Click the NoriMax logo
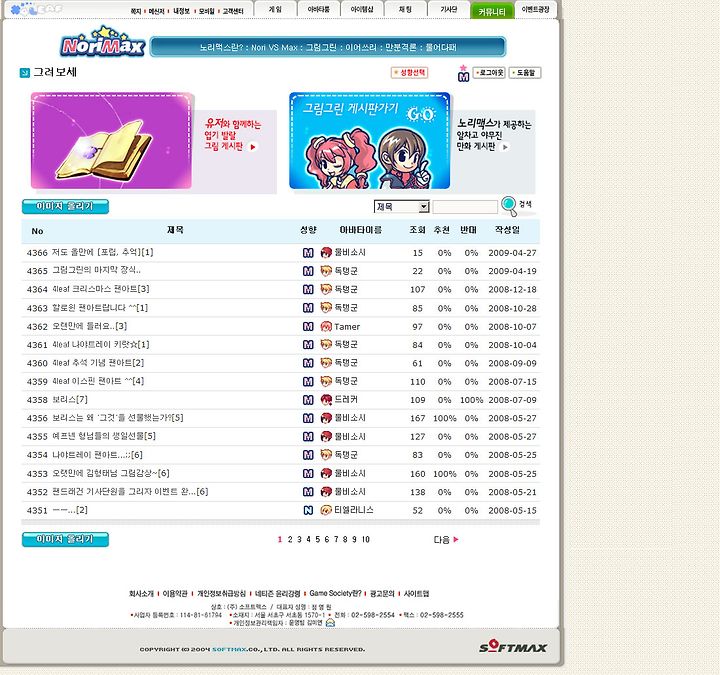720x675 pixels. coord(103,42)
